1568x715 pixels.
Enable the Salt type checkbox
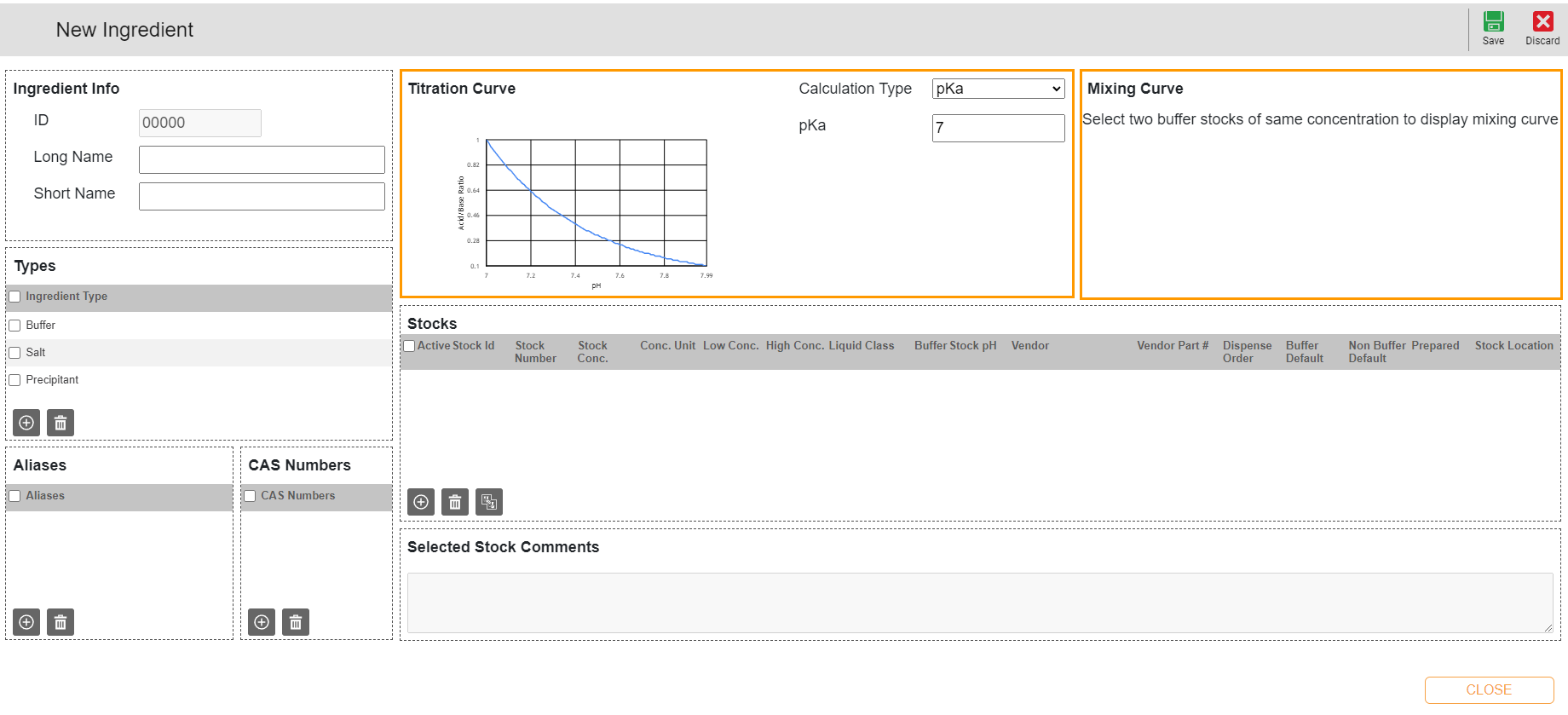click(x=14, y=353)
